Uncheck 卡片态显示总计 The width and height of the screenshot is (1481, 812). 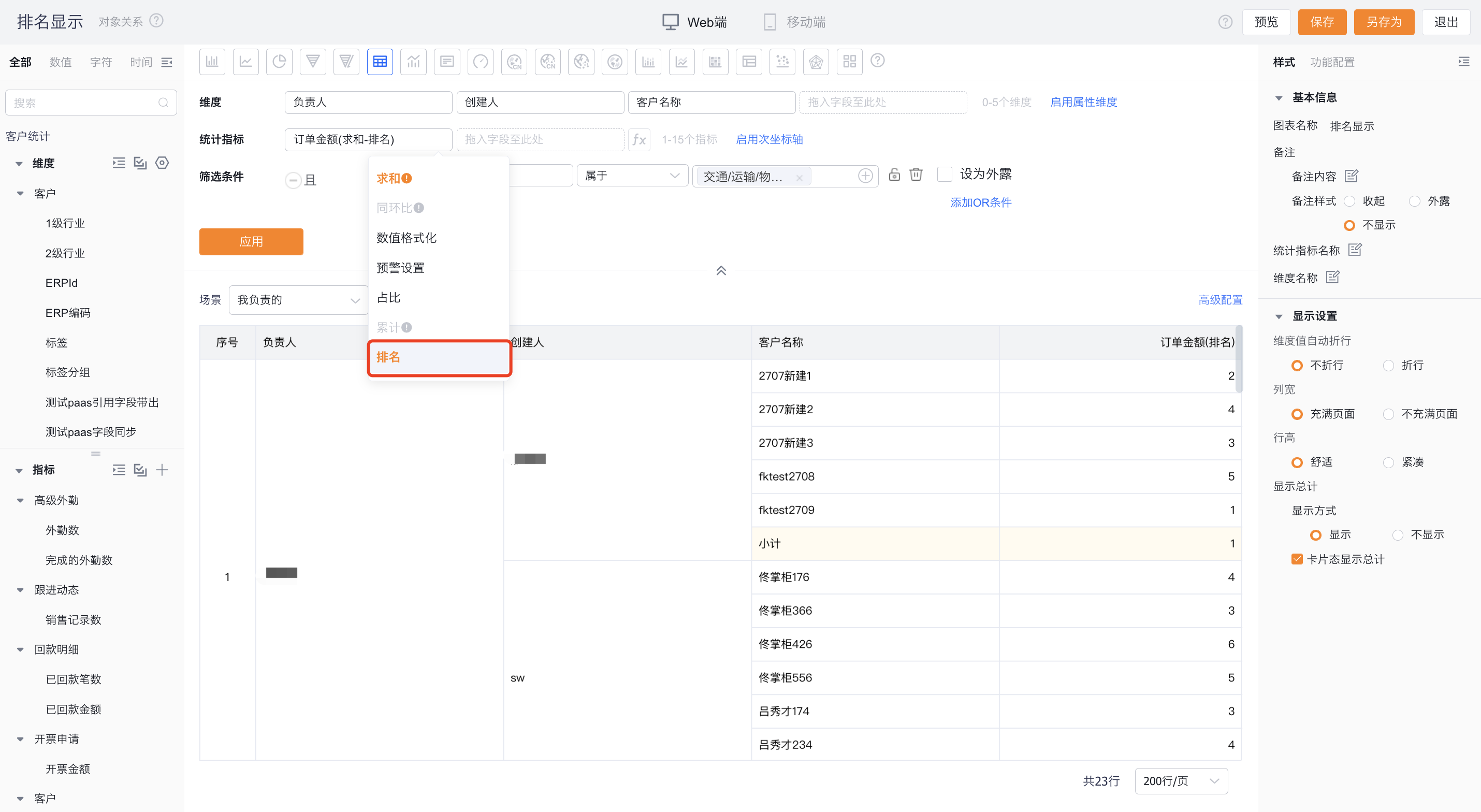[1298, 559]
